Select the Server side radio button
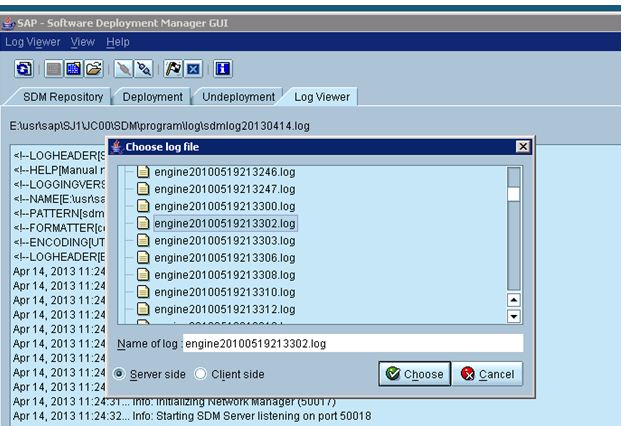The width and height of the screenshot is (625, 426). tap(119, 374)
